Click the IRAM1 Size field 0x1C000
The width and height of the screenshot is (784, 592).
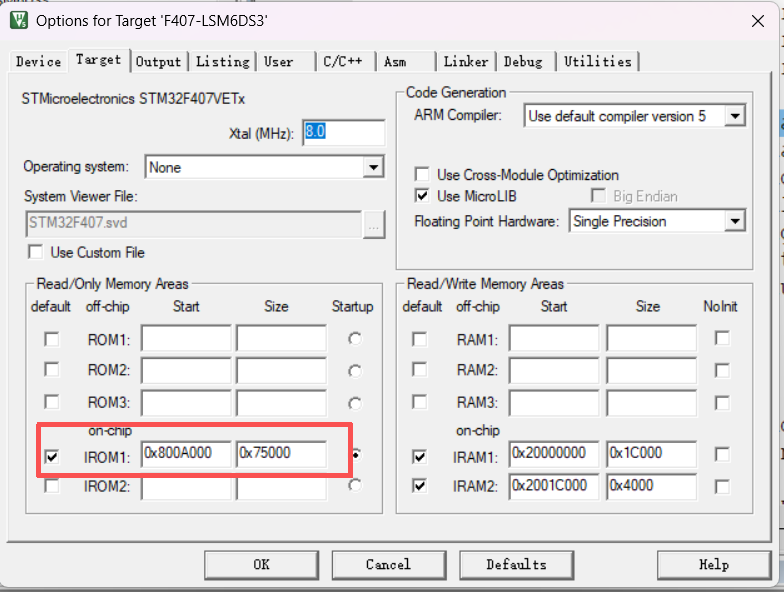(652, 454)
